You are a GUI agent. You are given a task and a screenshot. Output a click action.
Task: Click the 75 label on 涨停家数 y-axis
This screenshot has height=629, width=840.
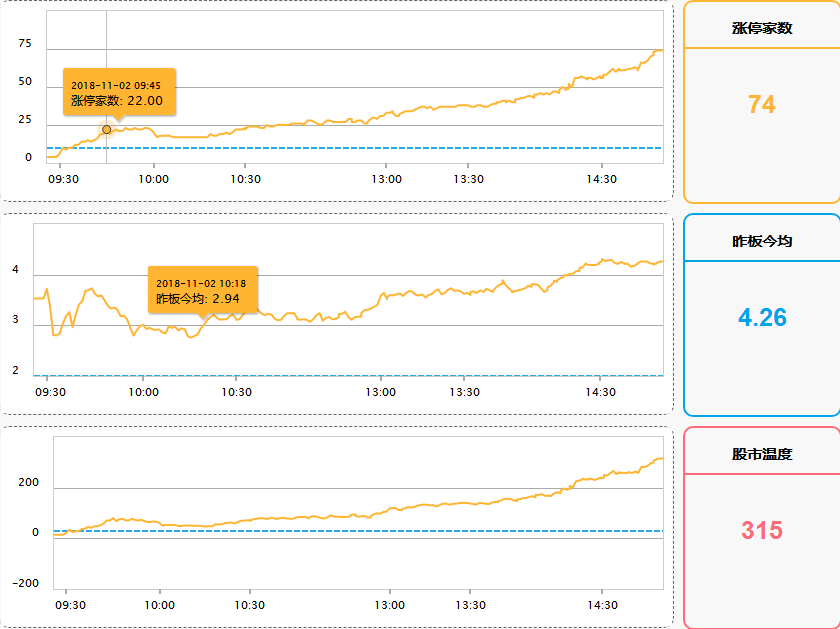(x=25, y=43)
